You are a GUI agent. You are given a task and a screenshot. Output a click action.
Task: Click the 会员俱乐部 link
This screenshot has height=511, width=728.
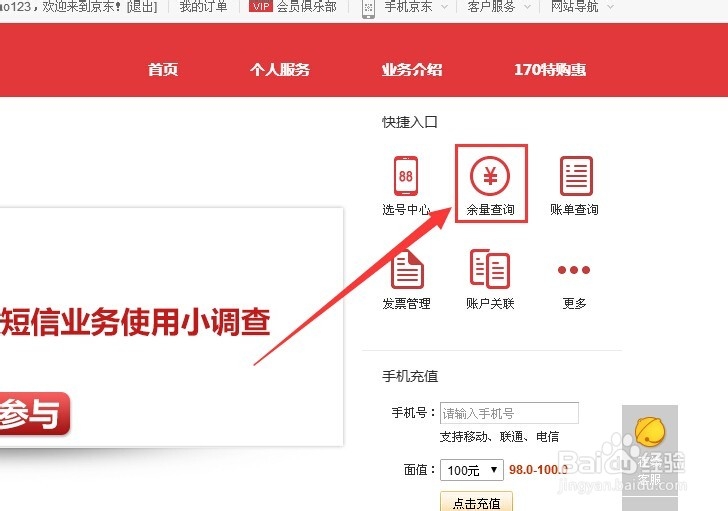[x=306, y=6]
